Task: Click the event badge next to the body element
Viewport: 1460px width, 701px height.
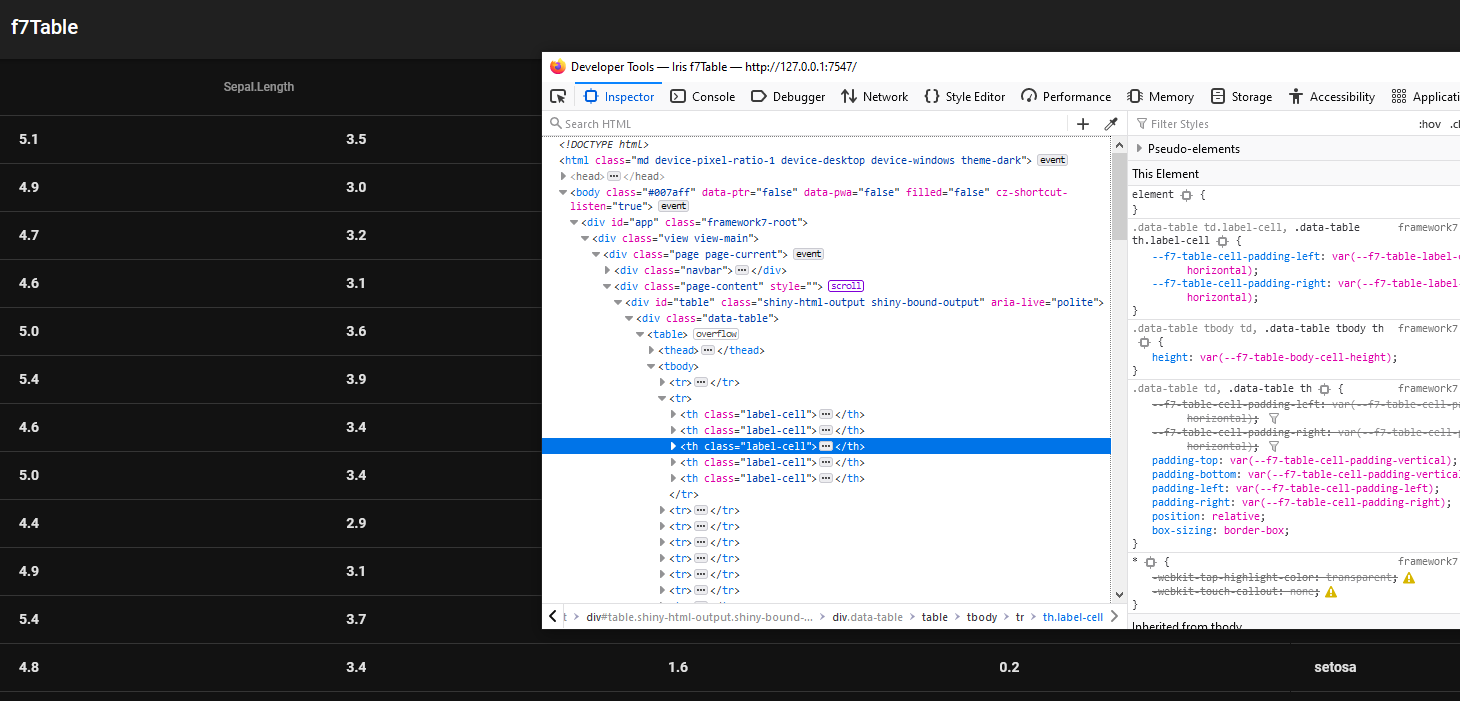Action: 672,205
